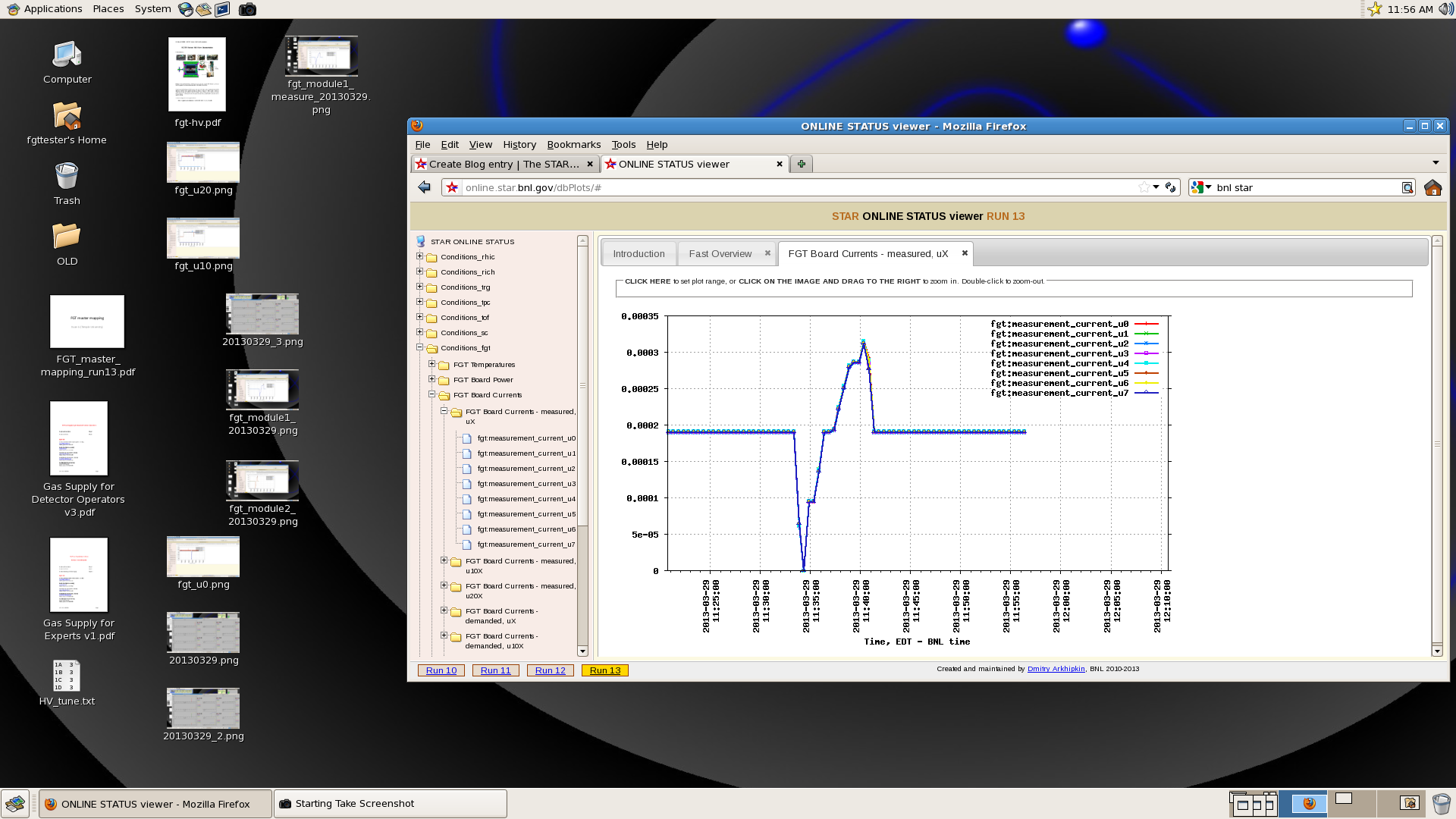Select fgt:measurement_current_u7 tree item
The width and height of the screenshot is (1456, 819).
526,544
